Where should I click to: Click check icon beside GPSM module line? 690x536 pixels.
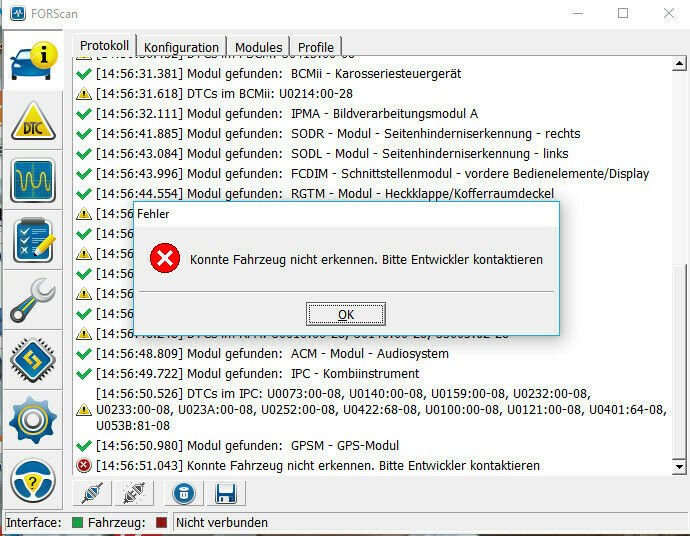coord(84,446)
